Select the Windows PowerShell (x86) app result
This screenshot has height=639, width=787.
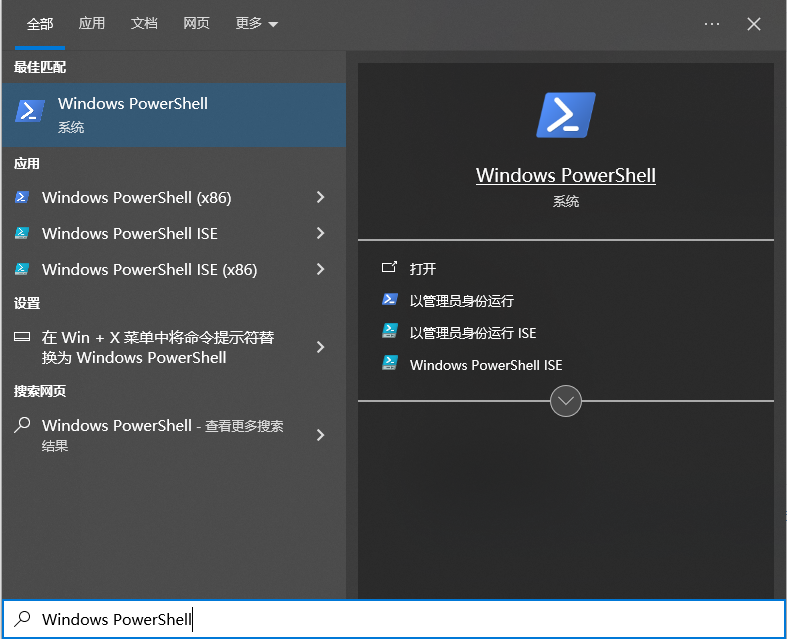(174, 197)
